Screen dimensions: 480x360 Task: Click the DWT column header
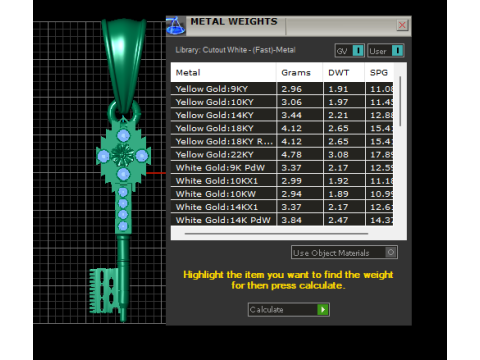[344, 72]
